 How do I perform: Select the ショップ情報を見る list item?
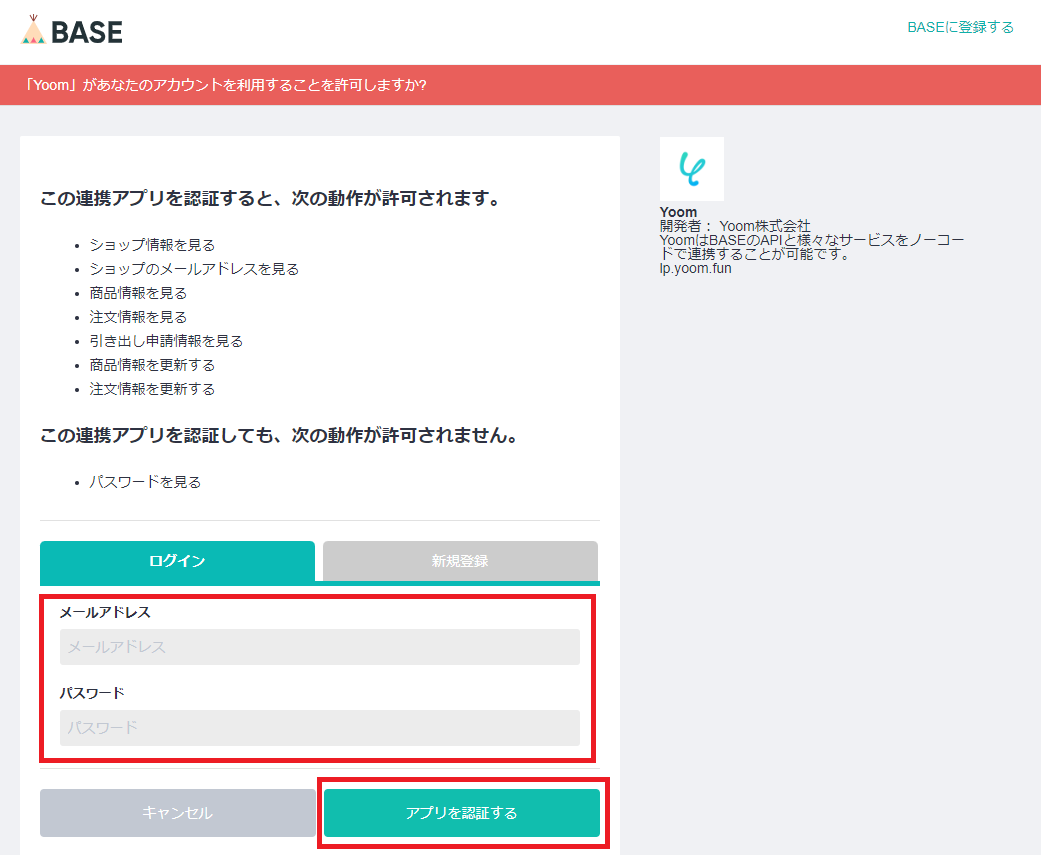[x=152, y=245]
